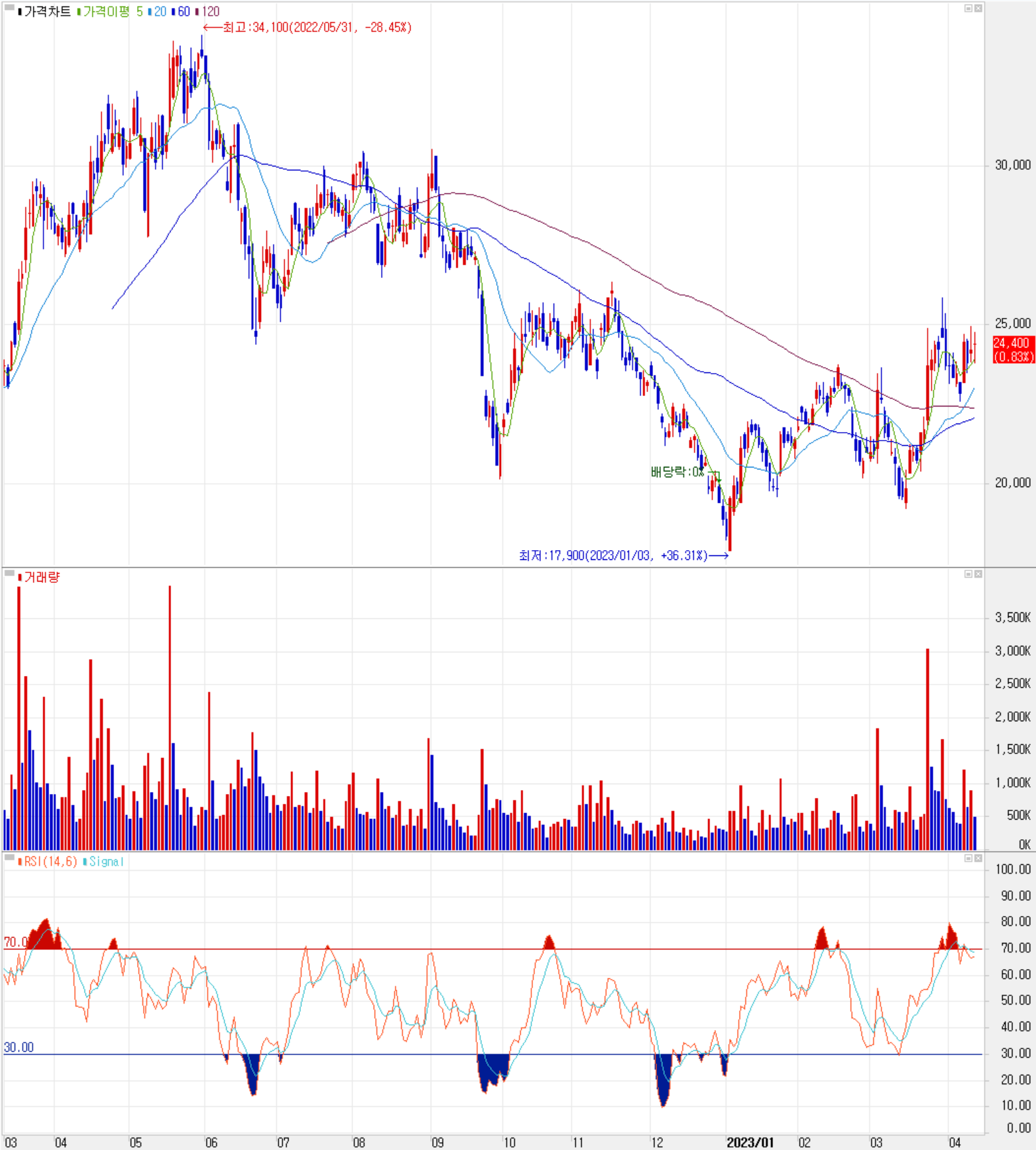Maximize the 거래량 volume panel
Screen dimensions: 1036x1150
point(968,574)
